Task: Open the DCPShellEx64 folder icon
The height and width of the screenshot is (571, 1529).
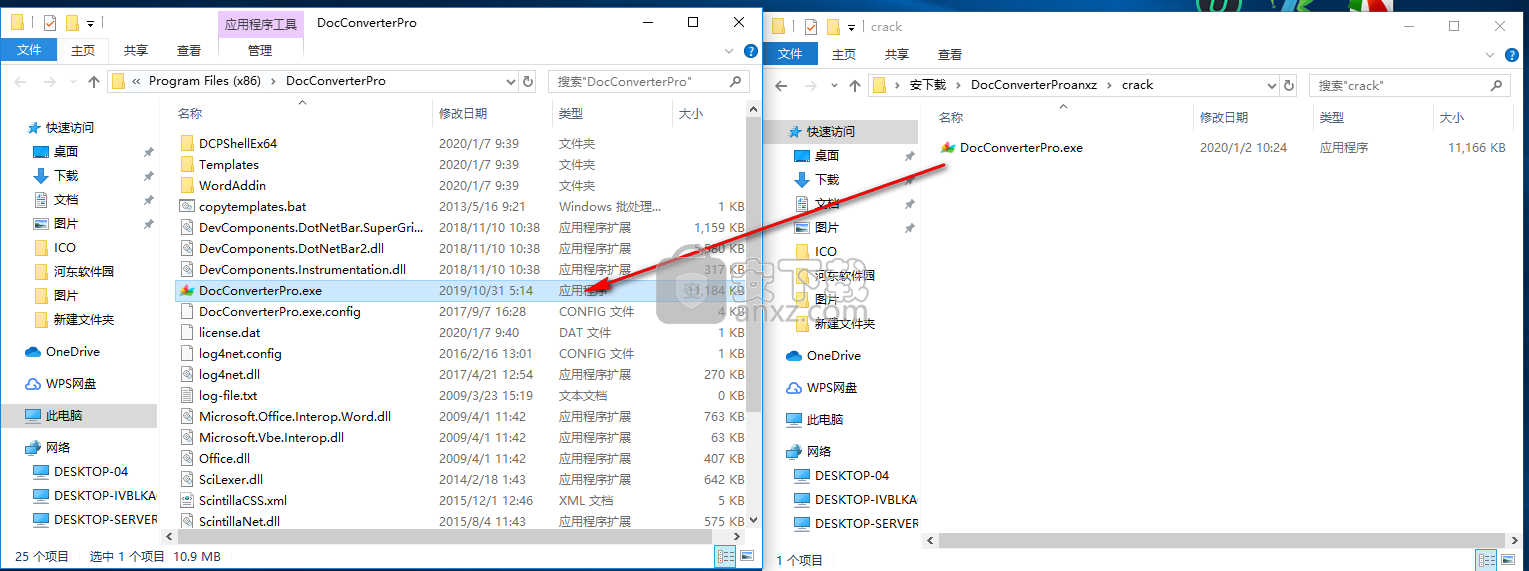Action: [187, 143]
